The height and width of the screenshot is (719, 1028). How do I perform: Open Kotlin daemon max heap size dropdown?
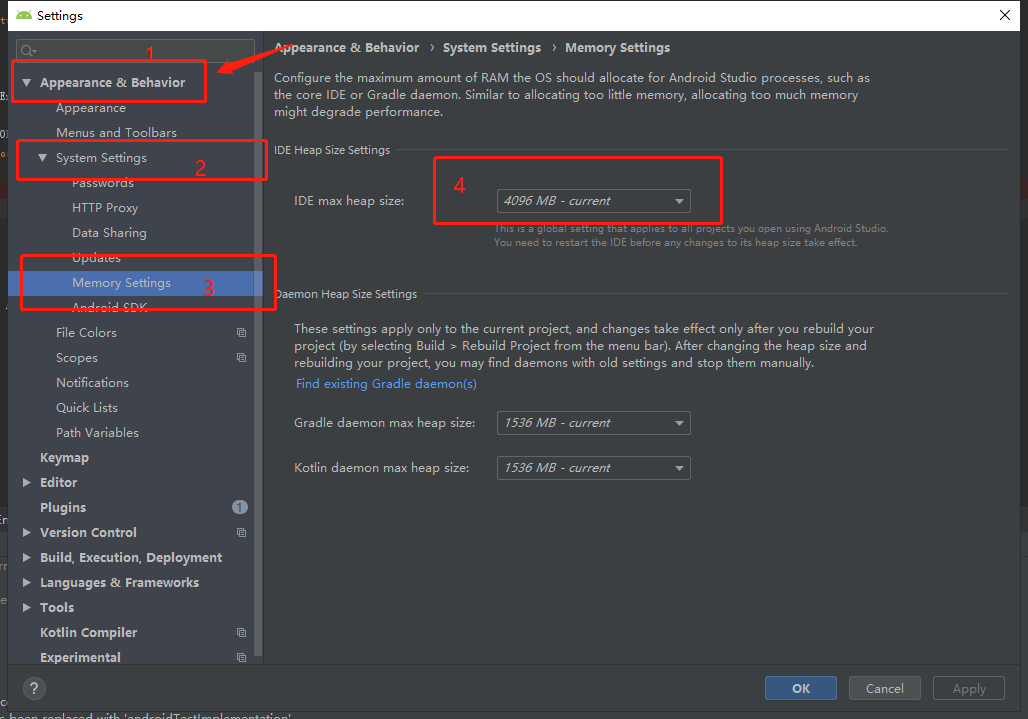click(593, 468)
